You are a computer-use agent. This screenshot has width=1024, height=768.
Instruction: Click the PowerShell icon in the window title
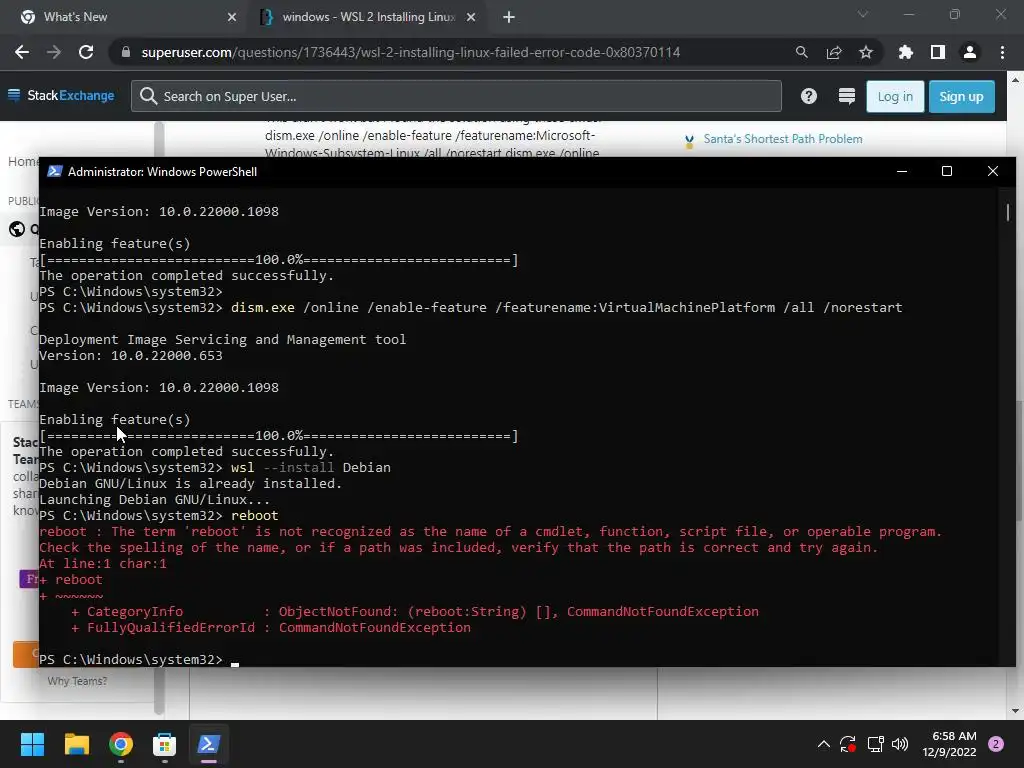[x=55, y=172]
